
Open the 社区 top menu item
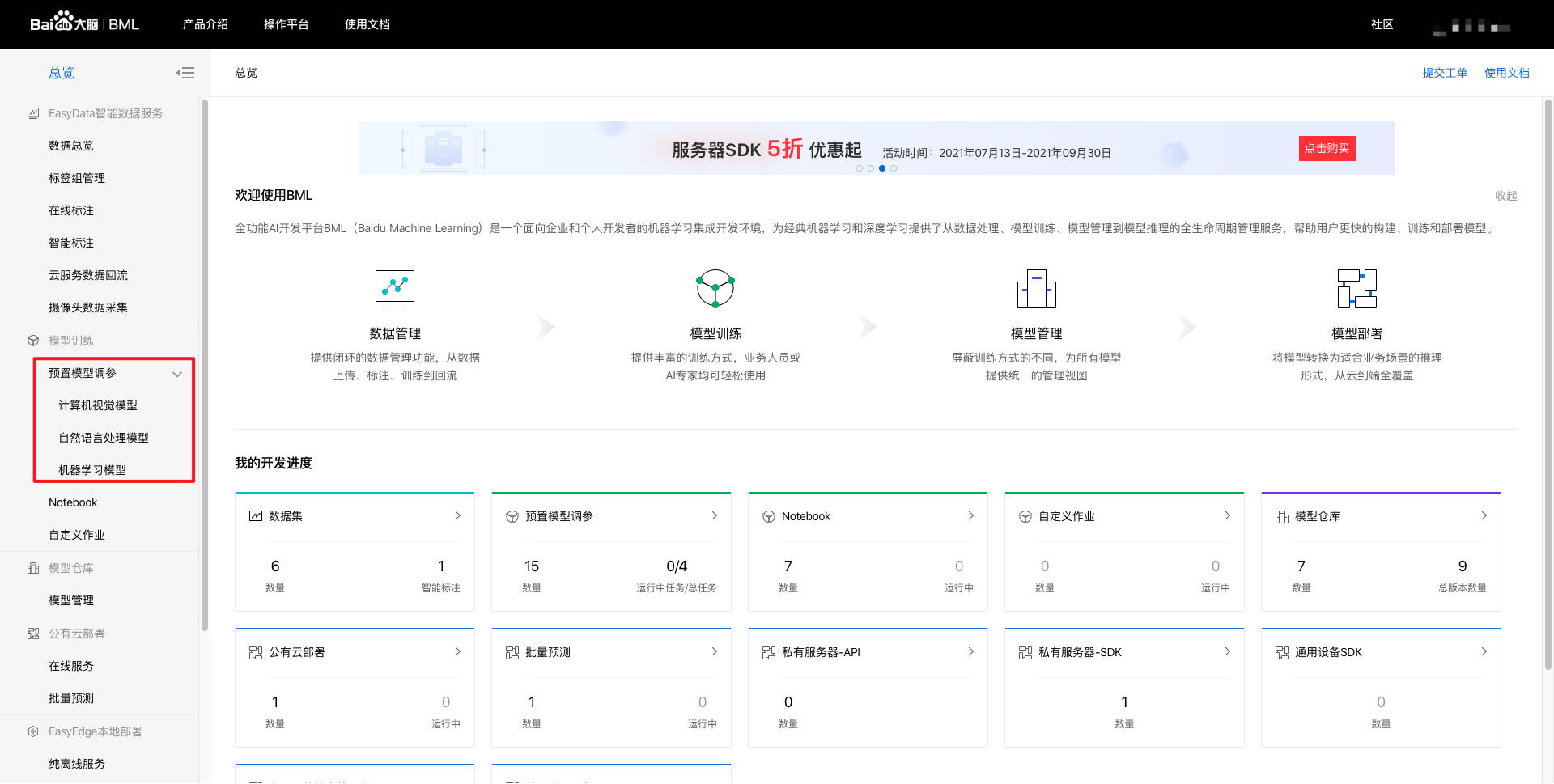click(1382, 24)
